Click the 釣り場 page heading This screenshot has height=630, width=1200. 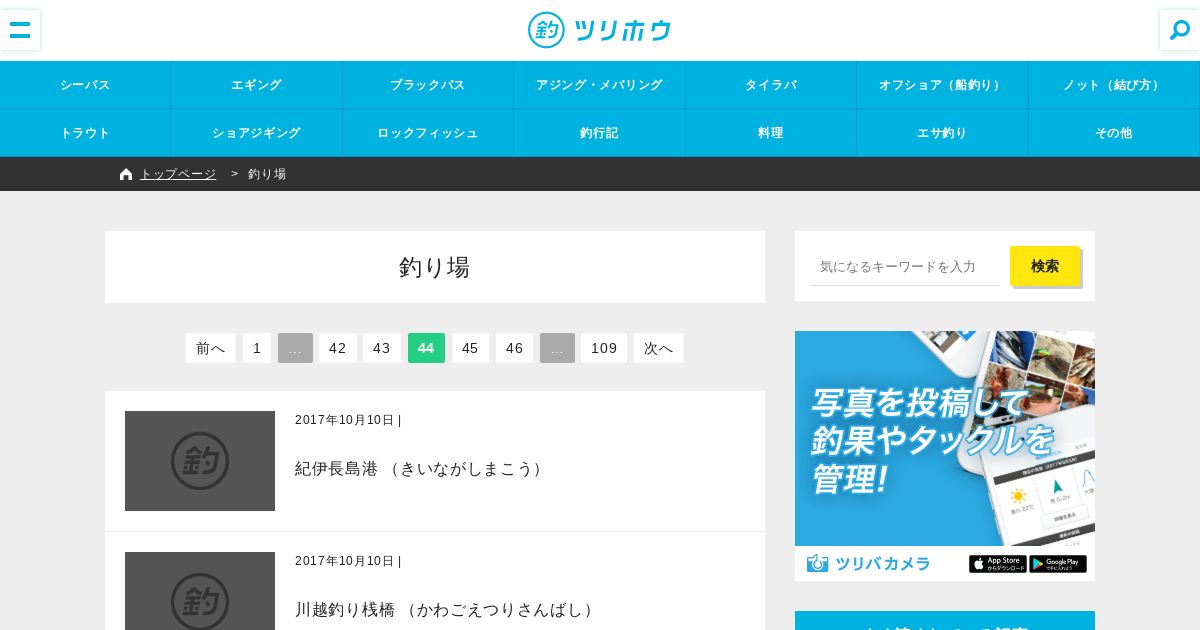435,267
